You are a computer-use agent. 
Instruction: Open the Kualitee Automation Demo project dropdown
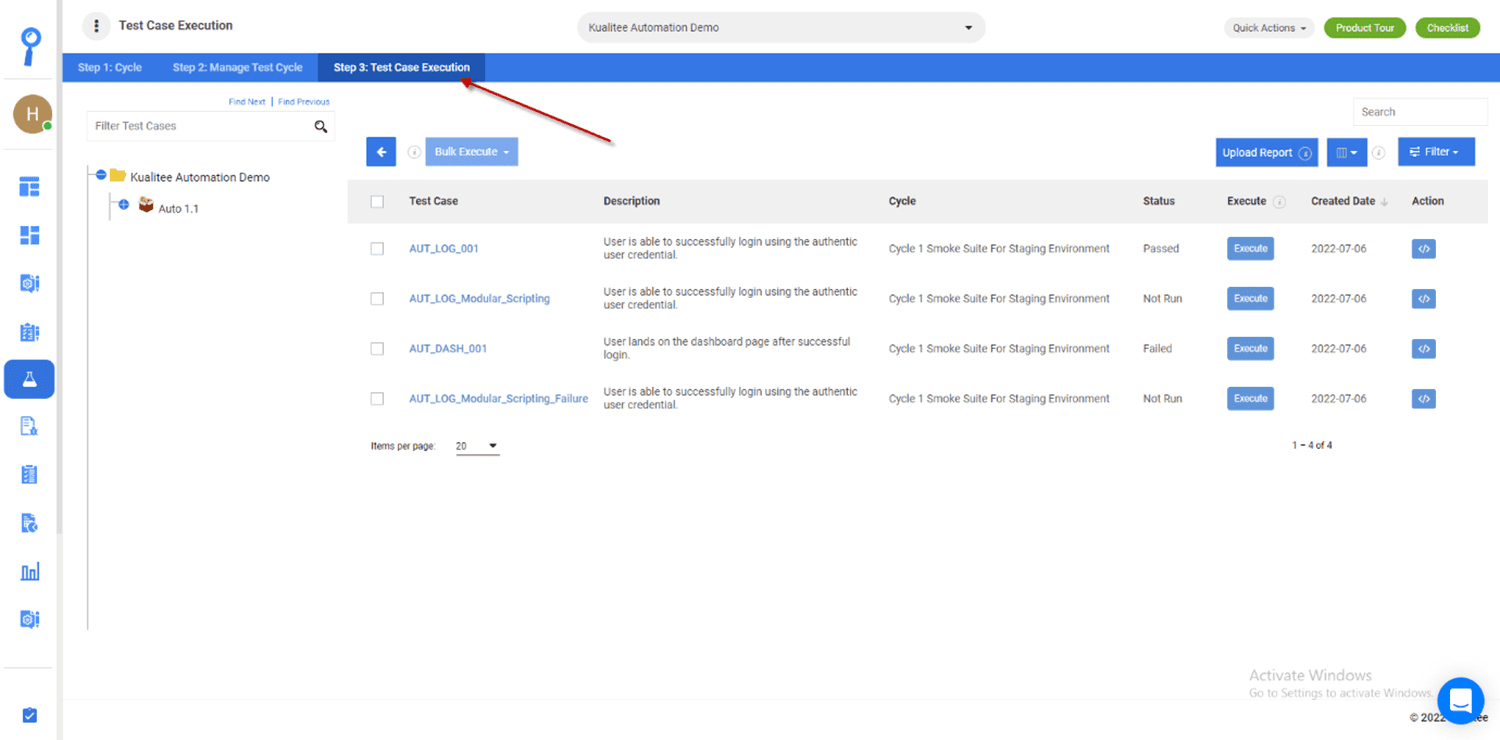click(781, 28)
